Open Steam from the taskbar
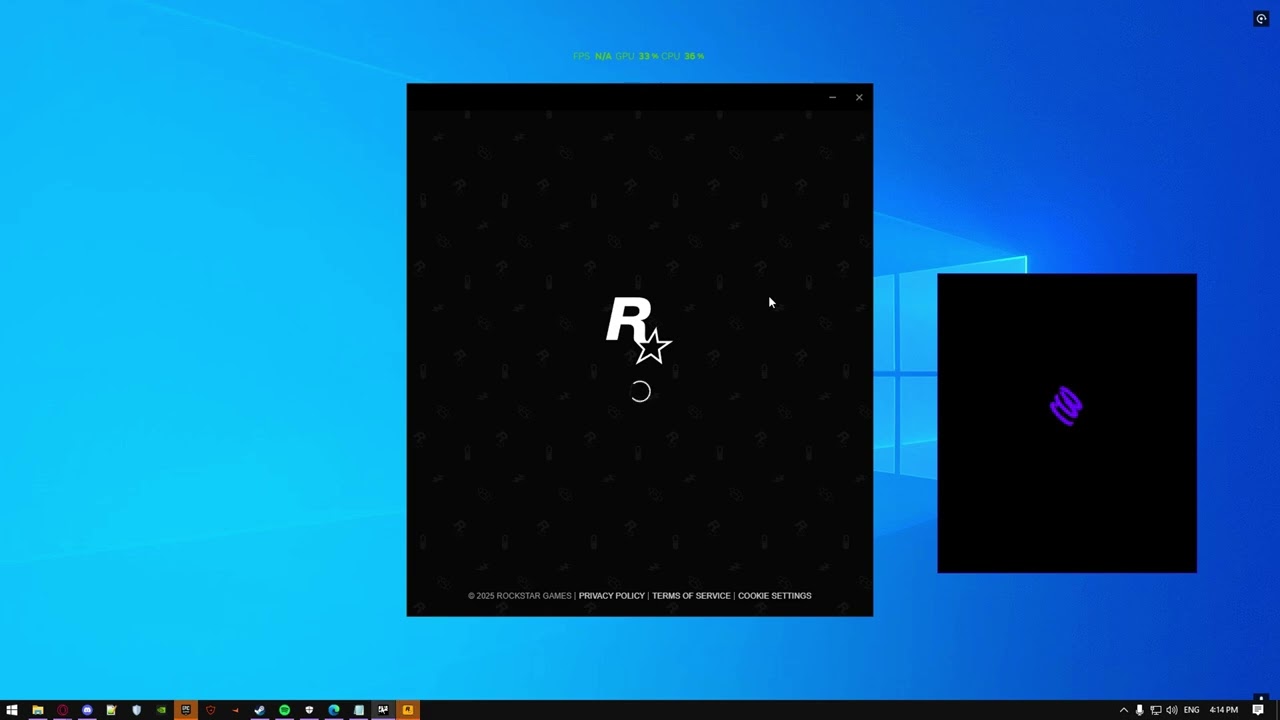Image resolution: width=1280 pixels, height=720 pixels. tap(260, 710)
